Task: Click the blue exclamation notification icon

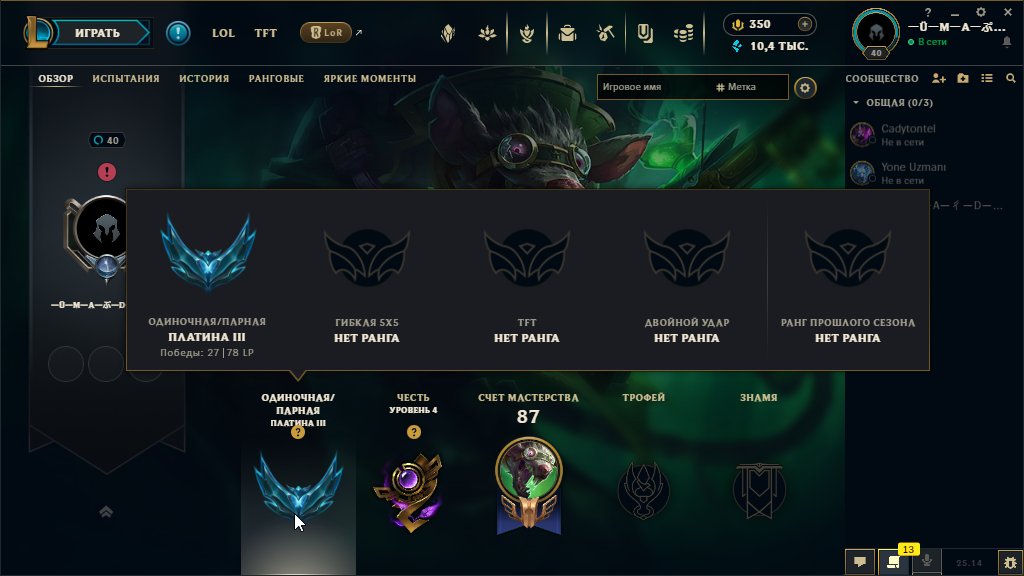Action: (178, 33)
